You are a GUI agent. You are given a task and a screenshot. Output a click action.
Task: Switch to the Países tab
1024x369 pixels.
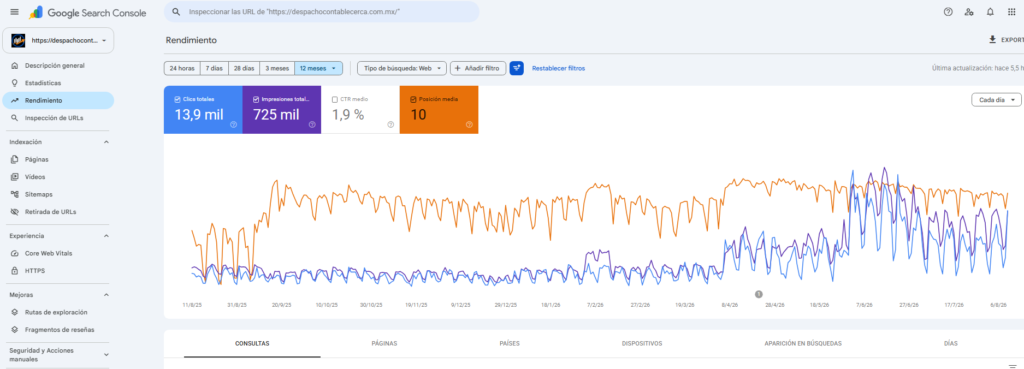pyautogui.click(x=509, y=344)
